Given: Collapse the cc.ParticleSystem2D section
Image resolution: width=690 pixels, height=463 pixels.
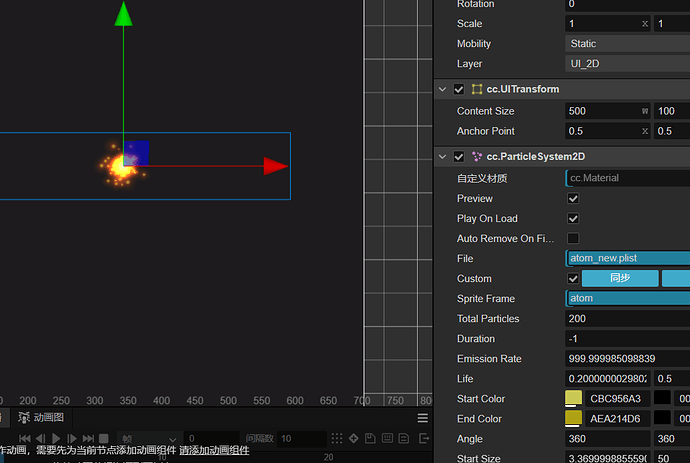Looking at the screenshot, I should click(443, 157).
